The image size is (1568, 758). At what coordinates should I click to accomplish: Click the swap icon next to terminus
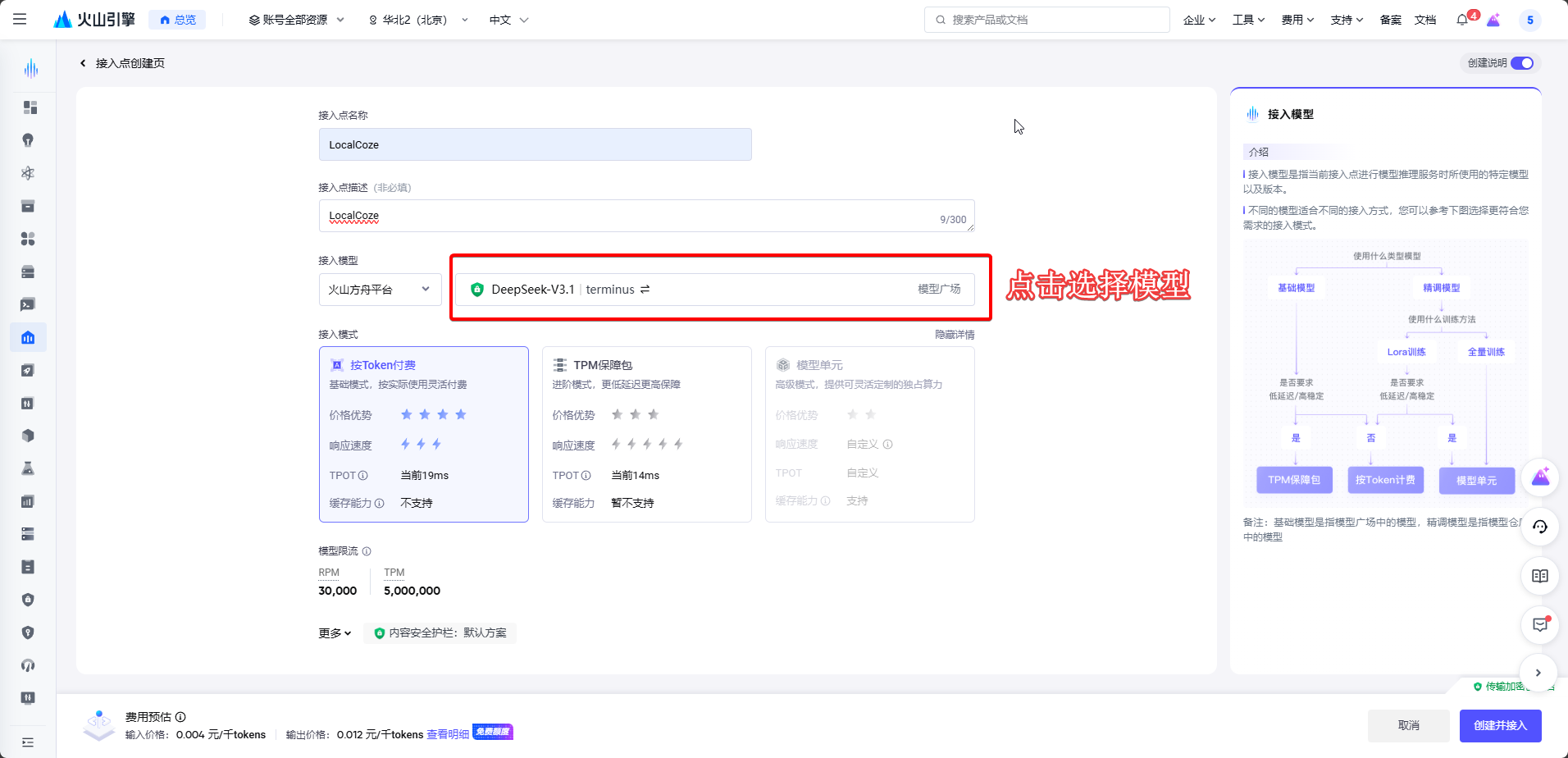click(x=645, y=290)
